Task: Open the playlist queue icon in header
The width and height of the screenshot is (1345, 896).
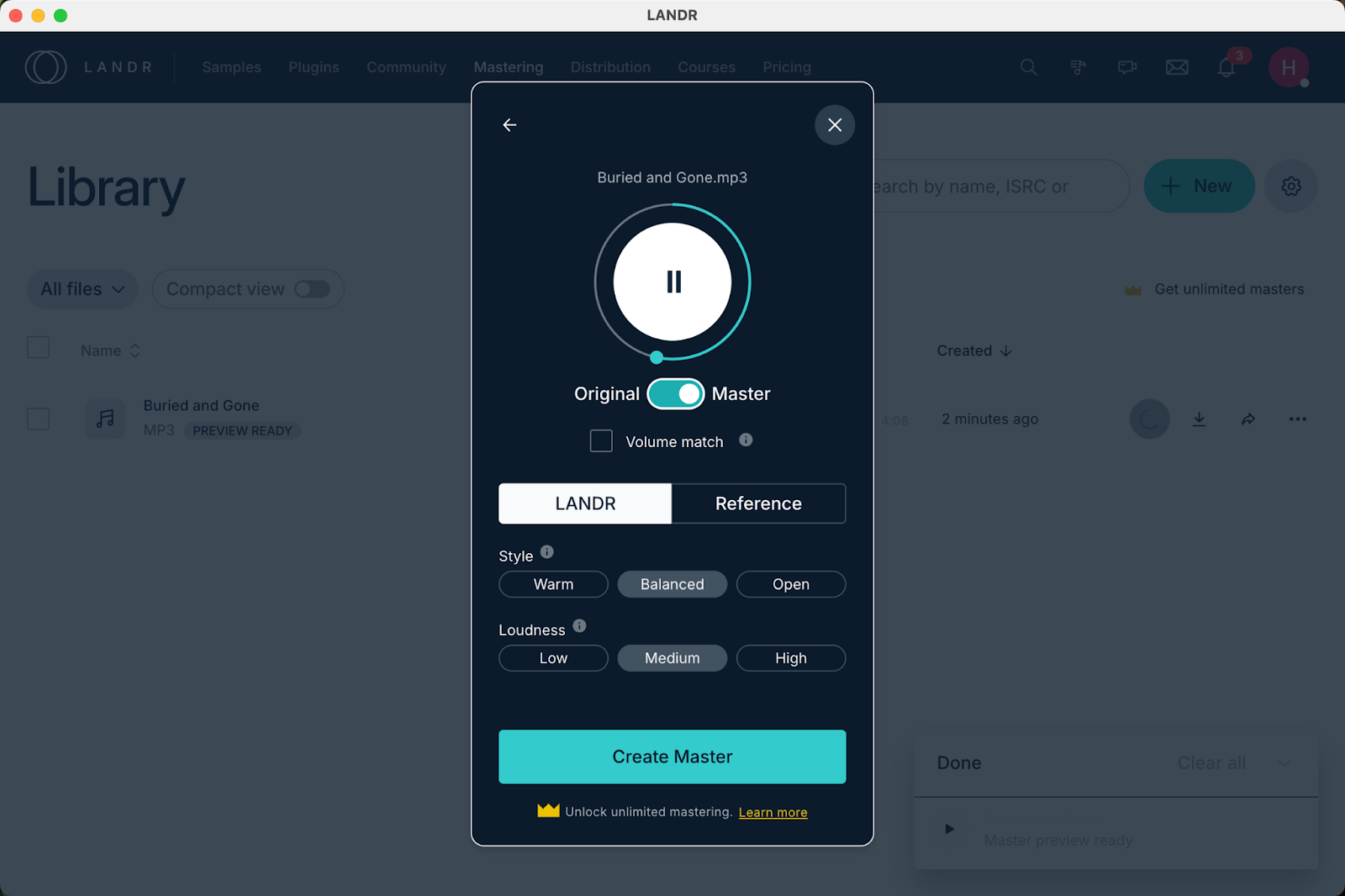Action: (x=1079, y=67)
